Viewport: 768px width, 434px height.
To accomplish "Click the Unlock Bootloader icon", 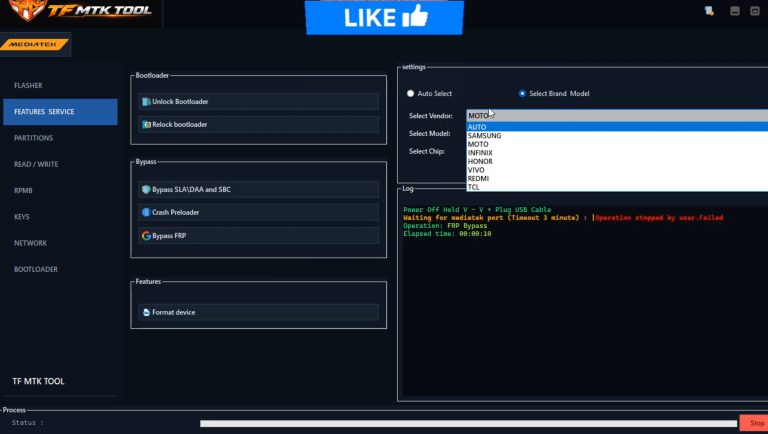I will click(x=146, y=101).
